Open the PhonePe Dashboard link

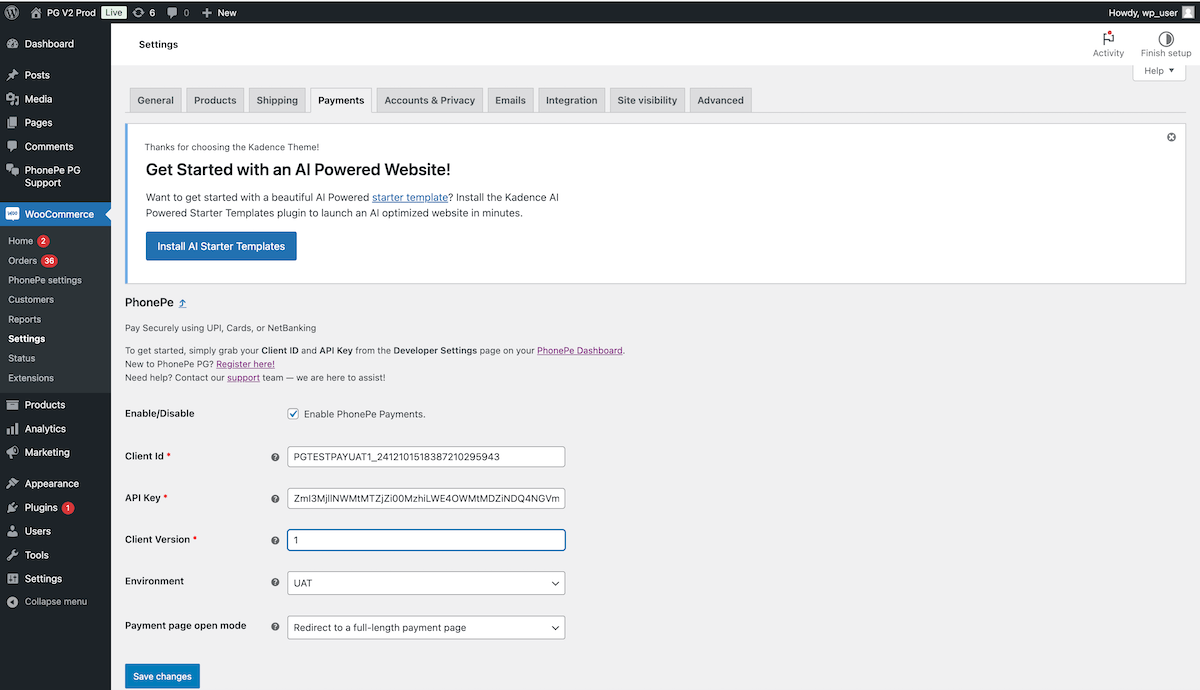pyautogui.click(x=580, y=350)
